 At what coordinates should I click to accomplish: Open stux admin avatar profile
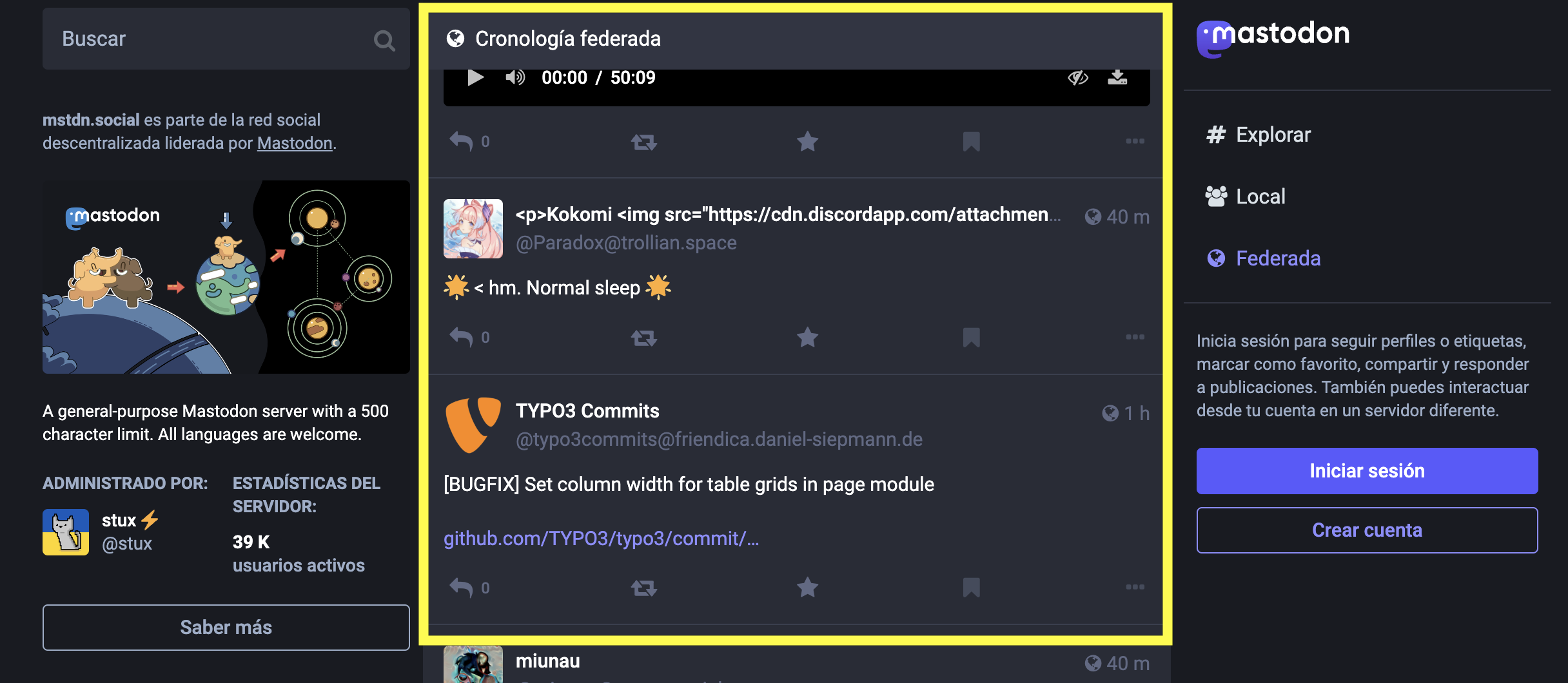click(x=66, y=532)
